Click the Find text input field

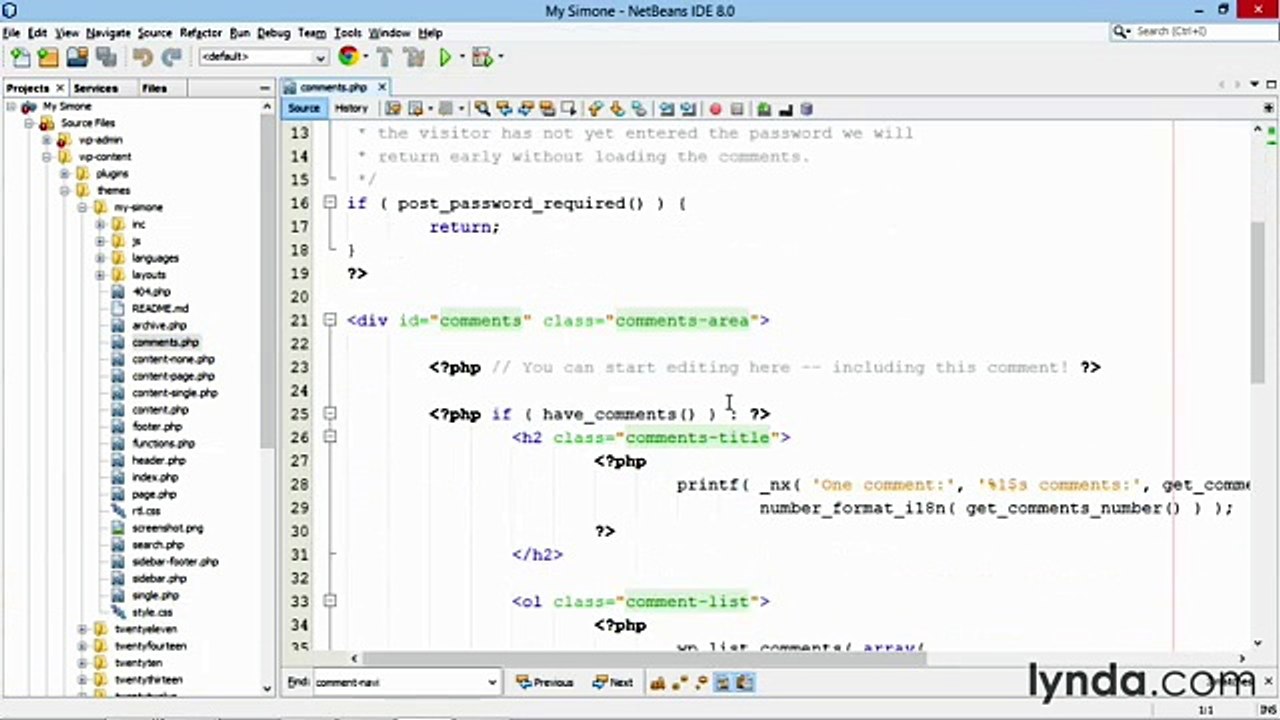click(405, 682)
